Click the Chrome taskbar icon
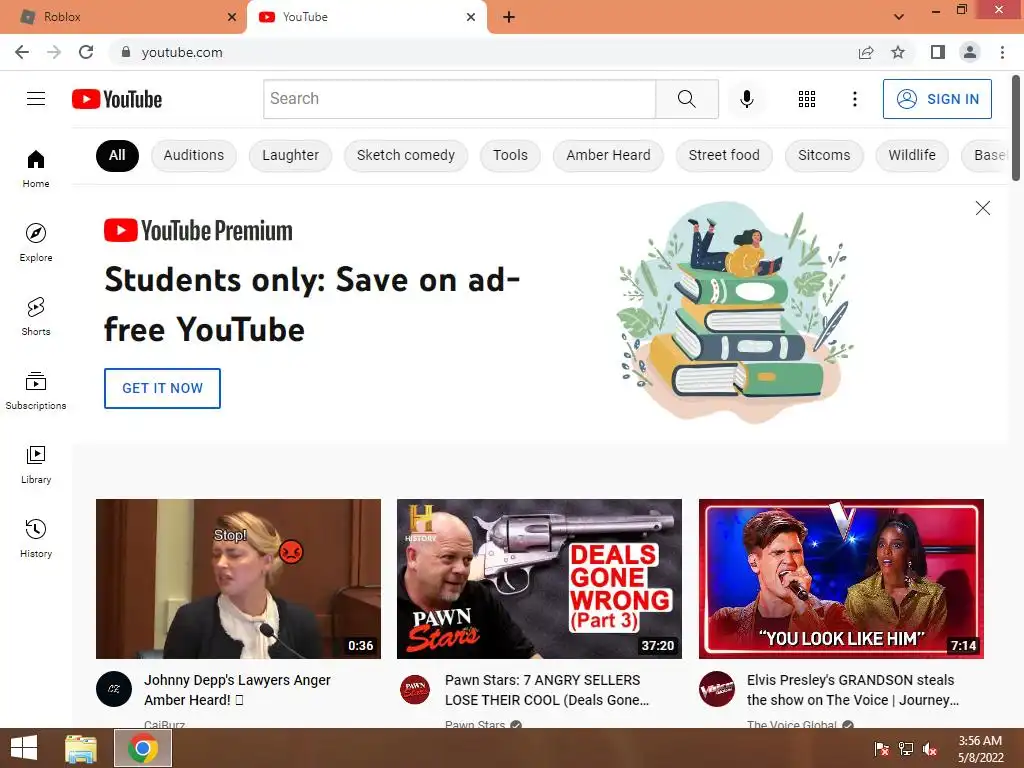 142,748
